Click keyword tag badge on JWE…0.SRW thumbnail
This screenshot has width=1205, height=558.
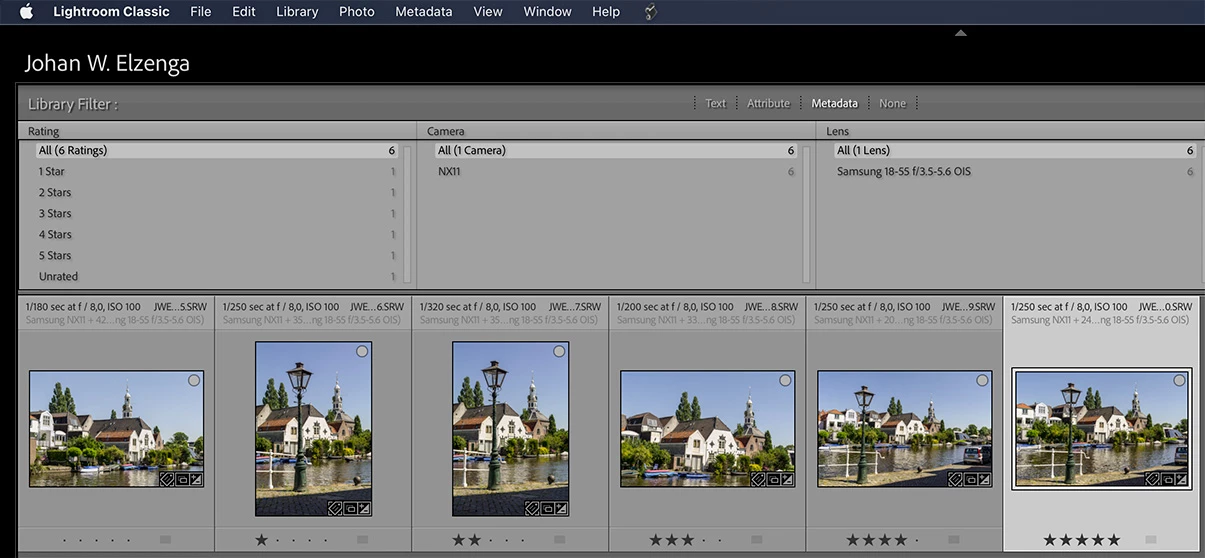(x=1152, y=479)
